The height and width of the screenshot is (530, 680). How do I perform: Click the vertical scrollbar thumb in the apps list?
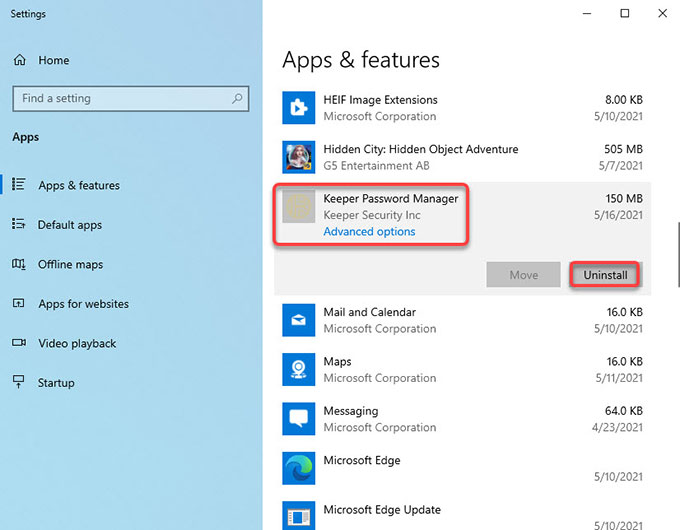click(x=678, y=255)
